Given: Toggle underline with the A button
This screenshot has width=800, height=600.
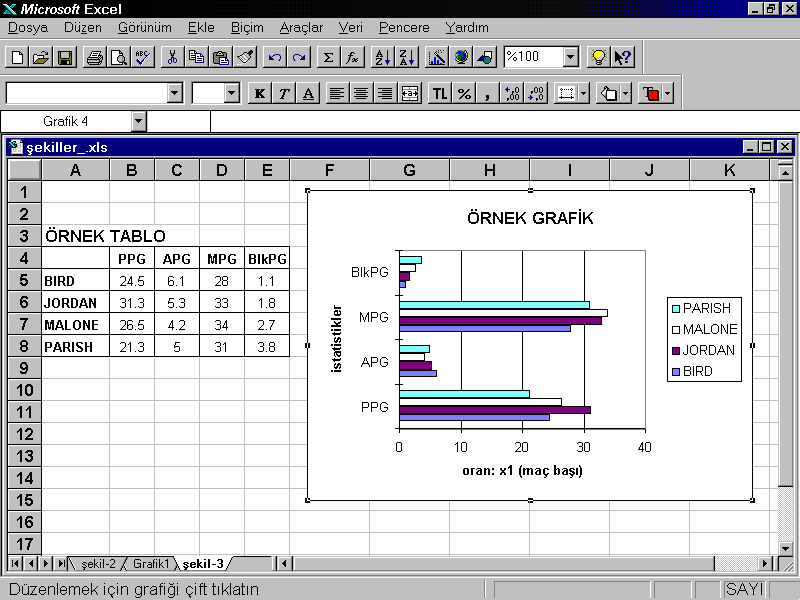Looking at the screenshot, I should tap(308, 93).
